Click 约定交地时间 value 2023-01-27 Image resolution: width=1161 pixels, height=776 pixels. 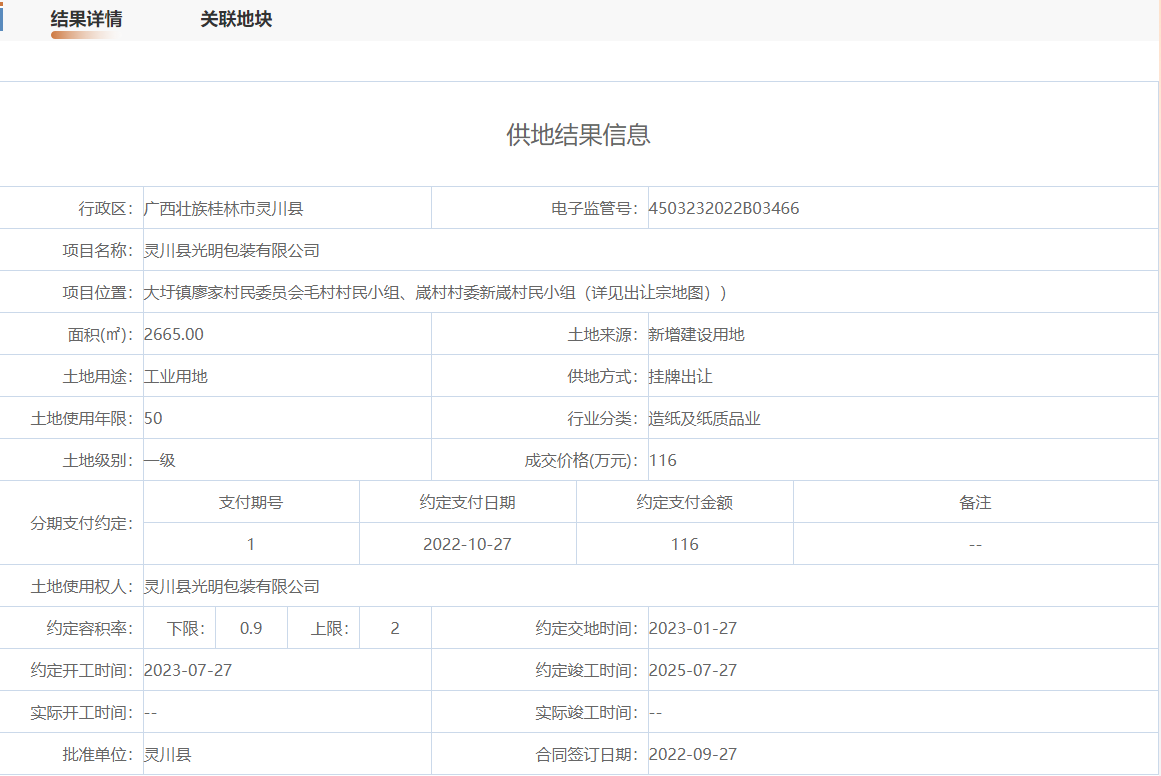coord(693,629)
